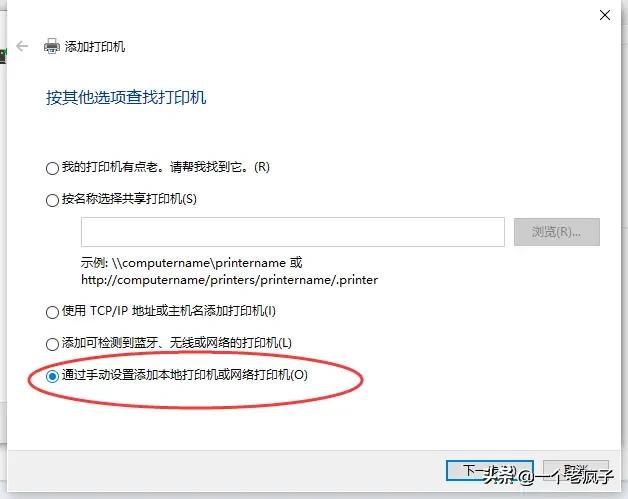Focus the shared printer name input field
The height and width of the screenshot is (499, 628).
(293, 232)
